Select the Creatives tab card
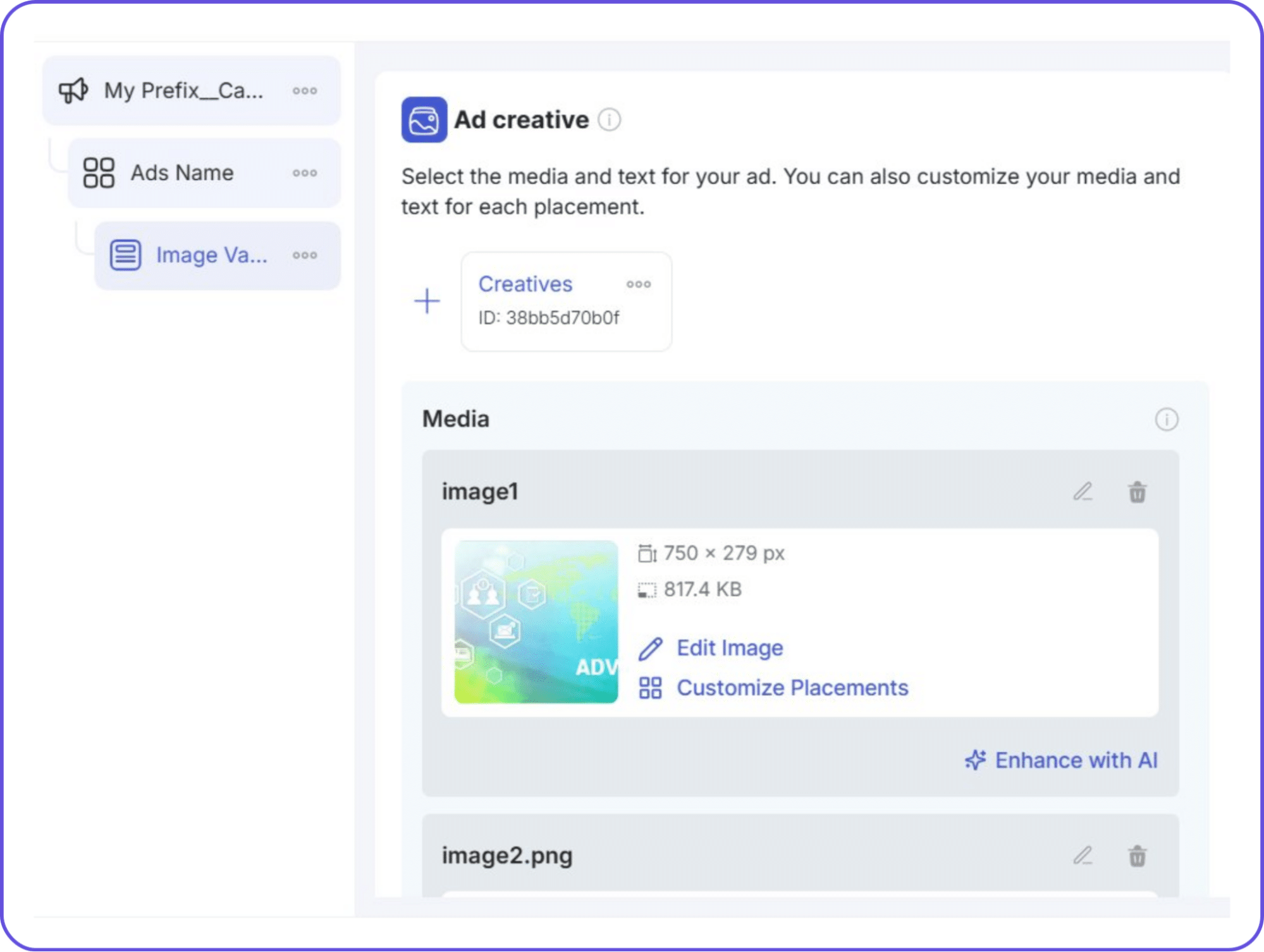The width and height of the screenshot is (1264, 952). [567, 302]
